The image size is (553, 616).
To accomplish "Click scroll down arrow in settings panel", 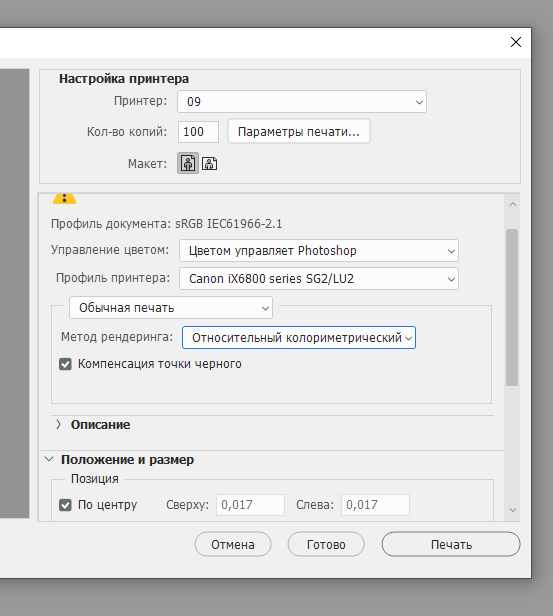I will click(513, 510).
